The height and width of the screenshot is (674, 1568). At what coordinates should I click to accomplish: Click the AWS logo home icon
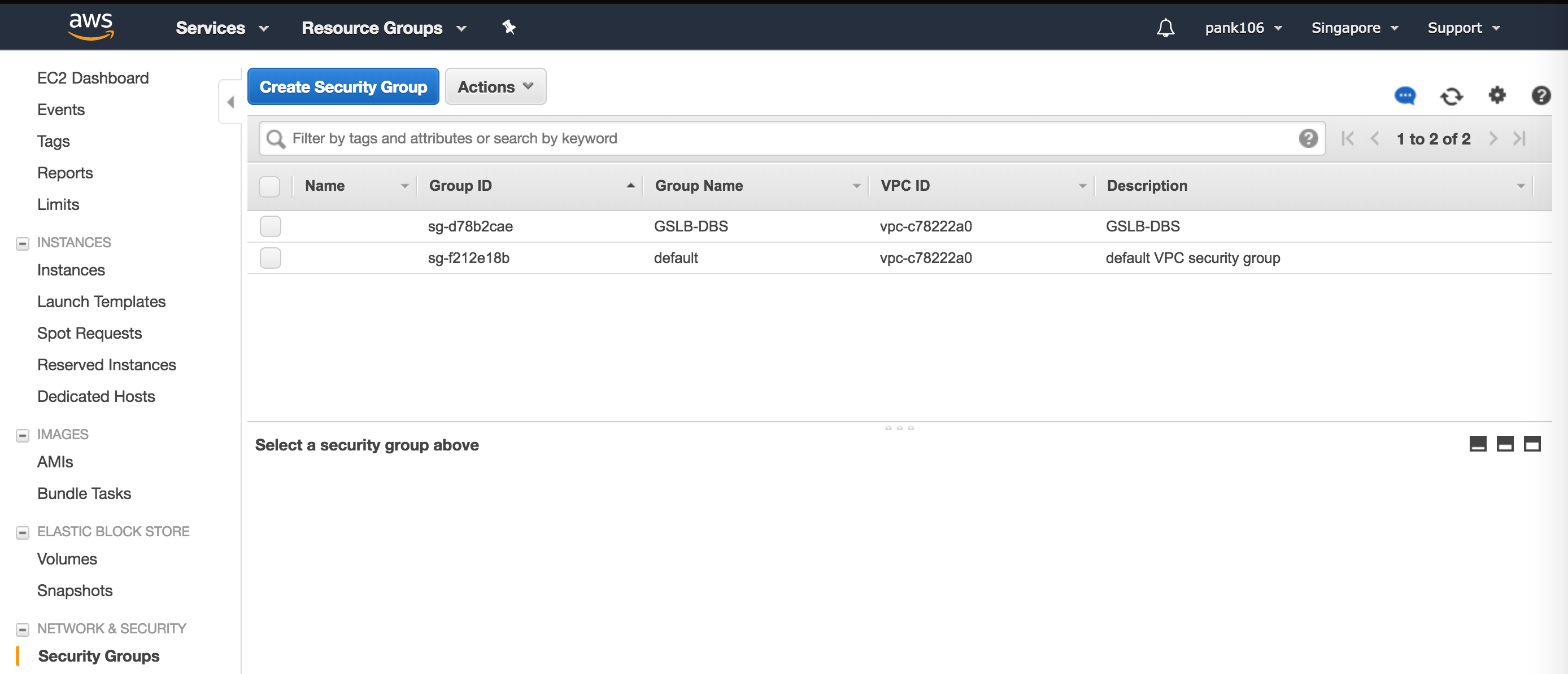pyautogui.click(x=91, y=26)
